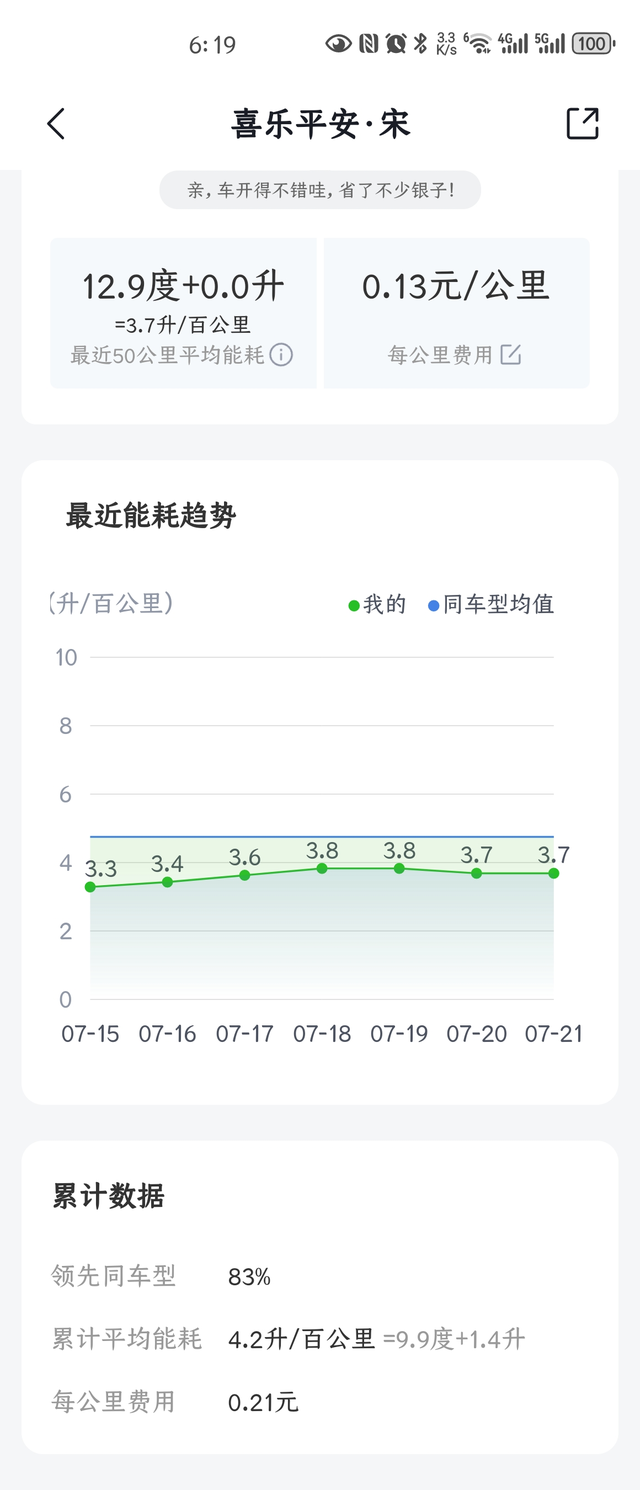The height and width of the screenshot is (1490, 640).
Task: Select the 3.8 data point on 07-18
Action: pos(322,868)
